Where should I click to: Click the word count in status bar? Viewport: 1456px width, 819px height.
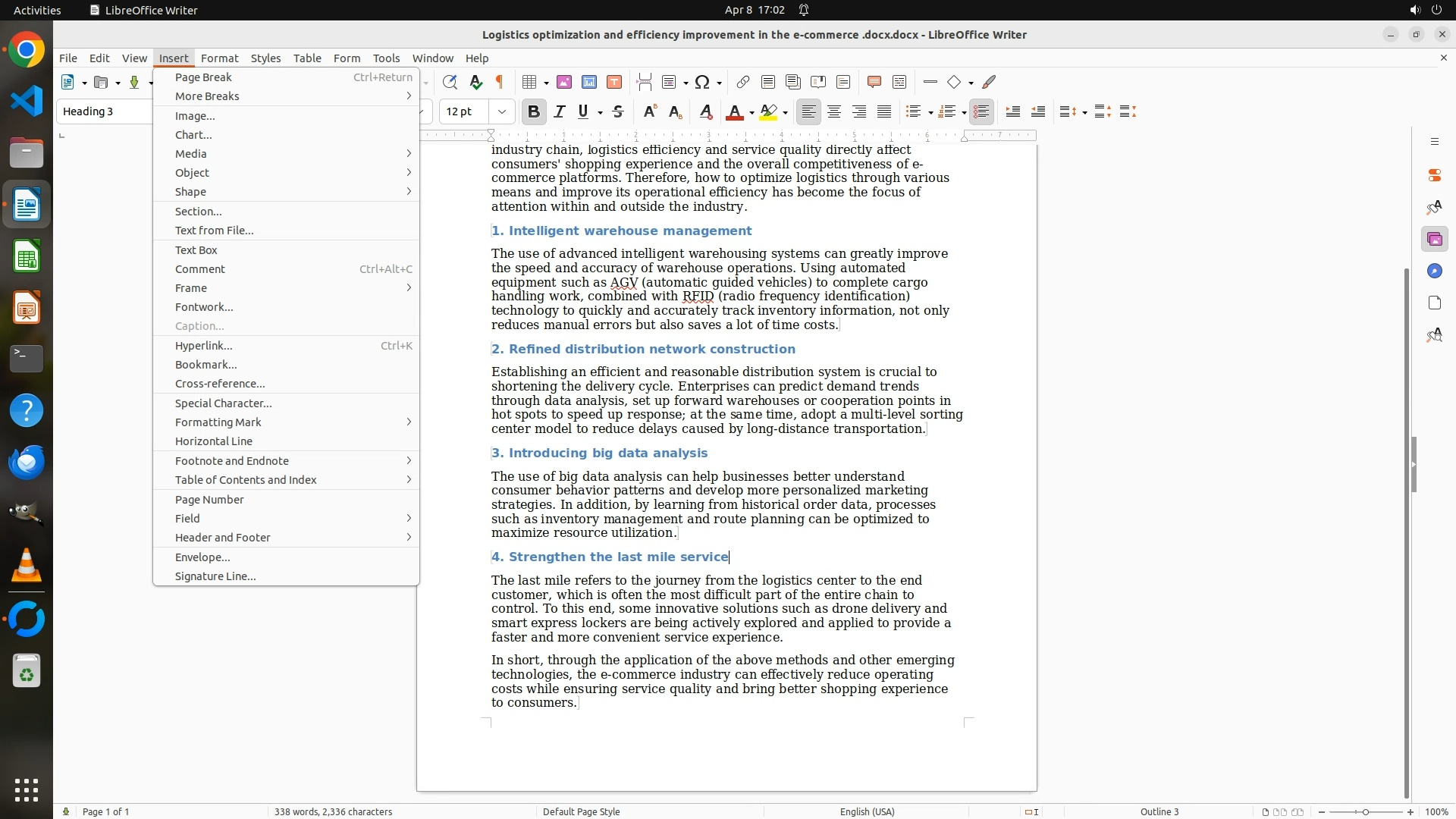(333, 811)
